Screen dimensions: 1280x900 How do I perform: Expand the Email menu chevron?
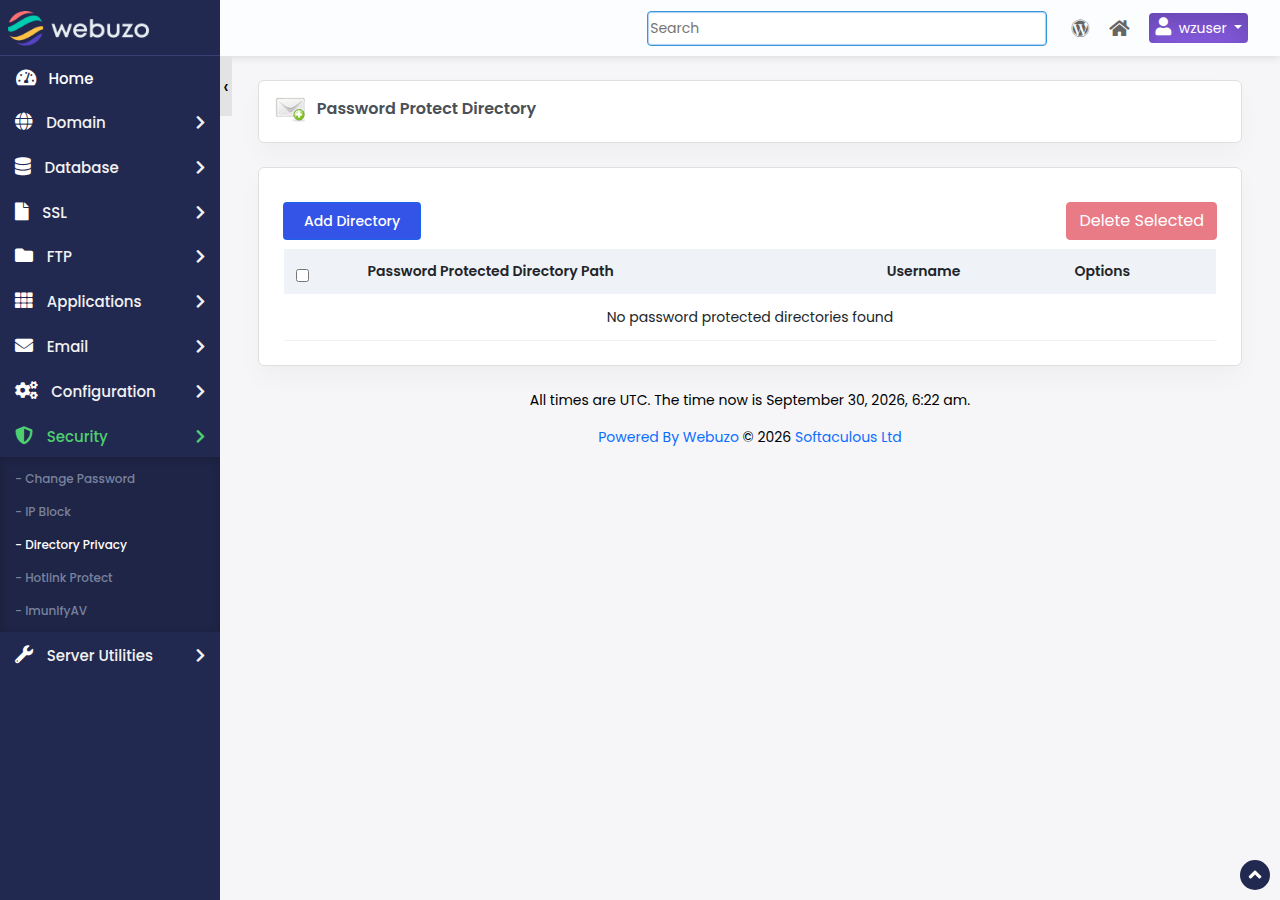pyautogui.click(x=200, y=346)
